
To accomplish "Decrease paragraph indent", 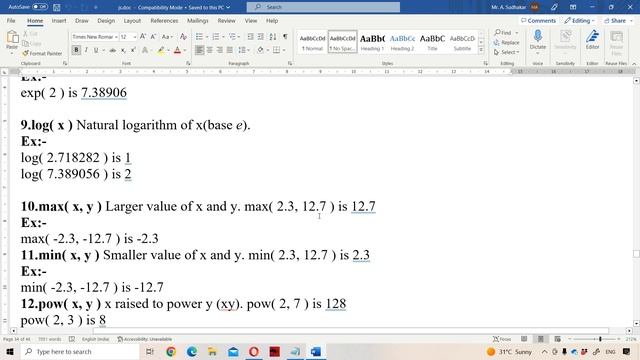I will coord(251,37).
